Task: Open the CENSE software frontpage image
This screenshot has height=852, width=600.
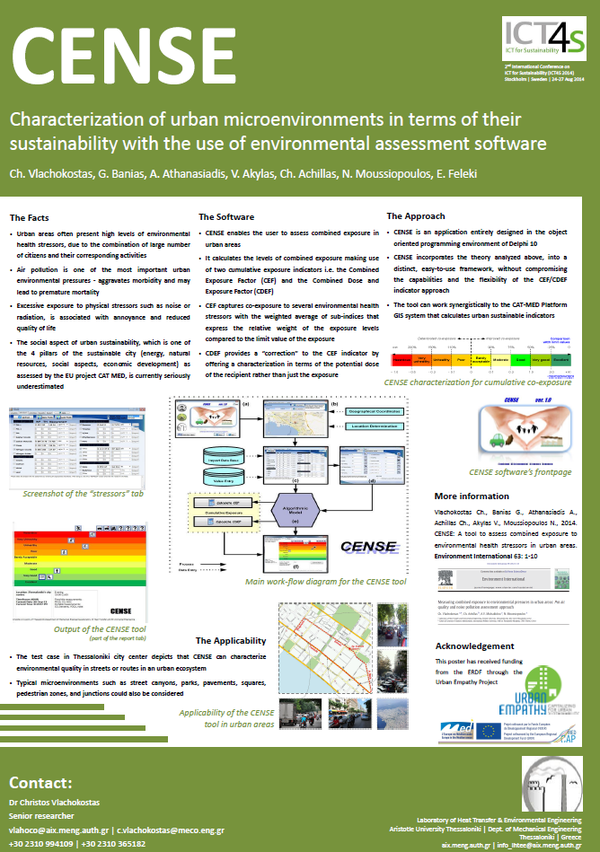Action: 525,432
